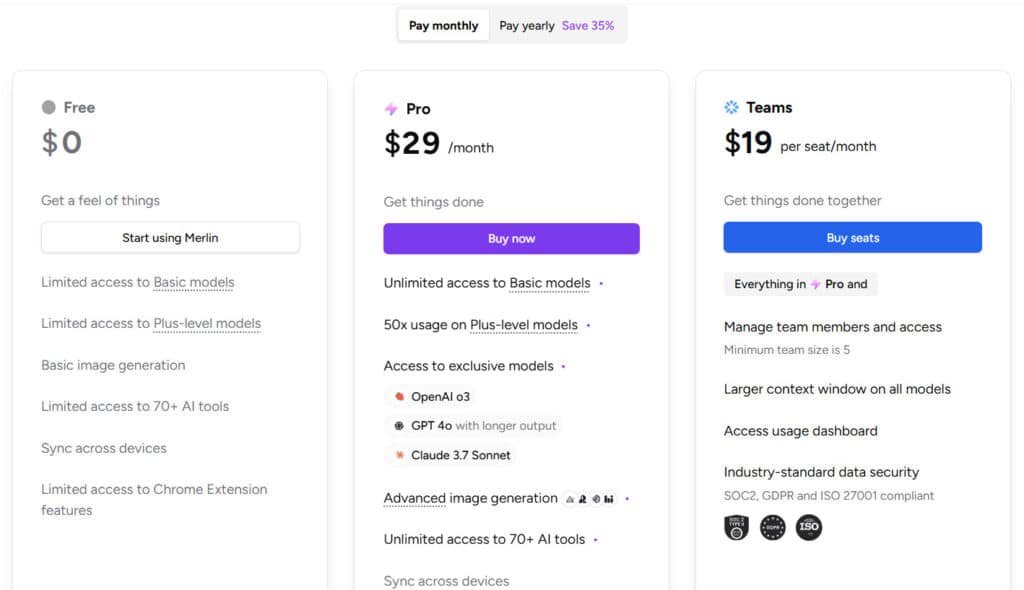Click the Teams plan snowflake icon

tap(732, 108)
